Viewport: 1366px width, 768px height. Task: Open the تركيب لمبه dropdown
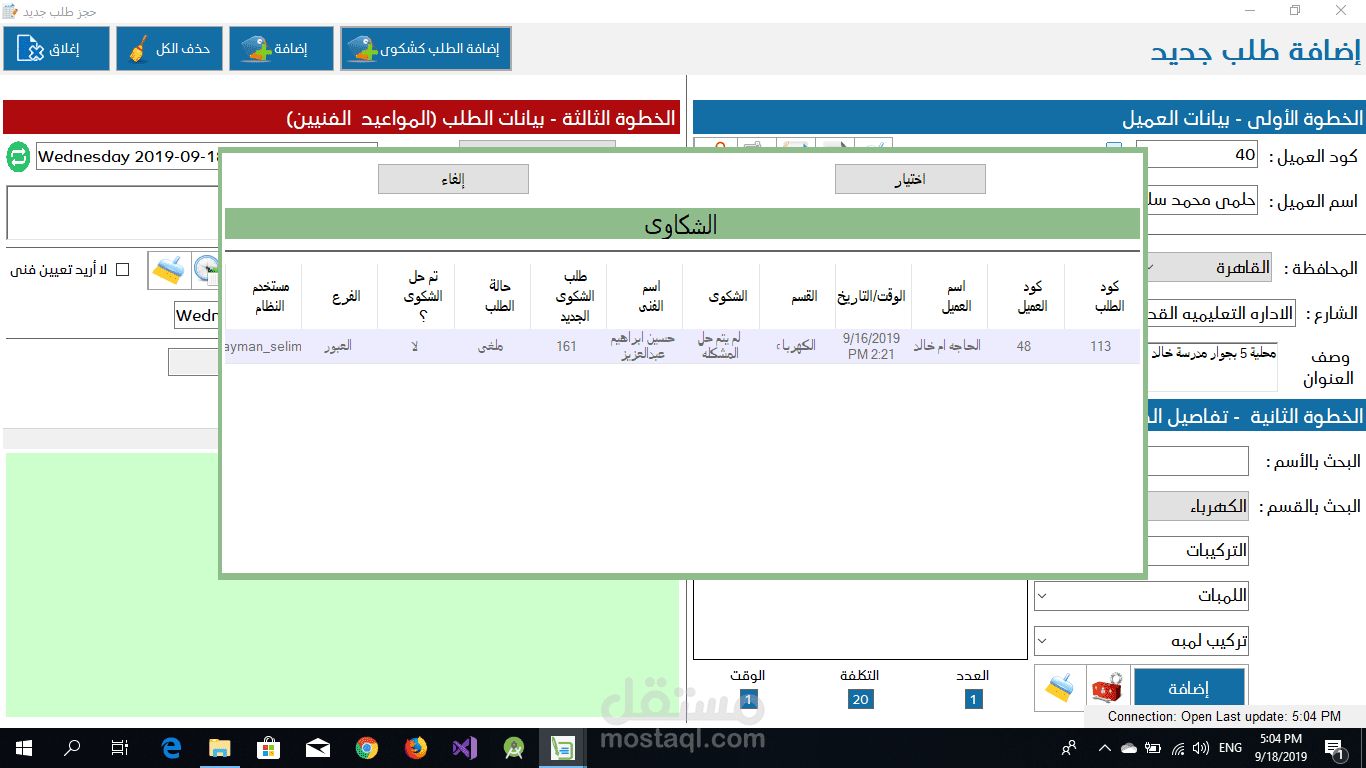coord(1141,641)
